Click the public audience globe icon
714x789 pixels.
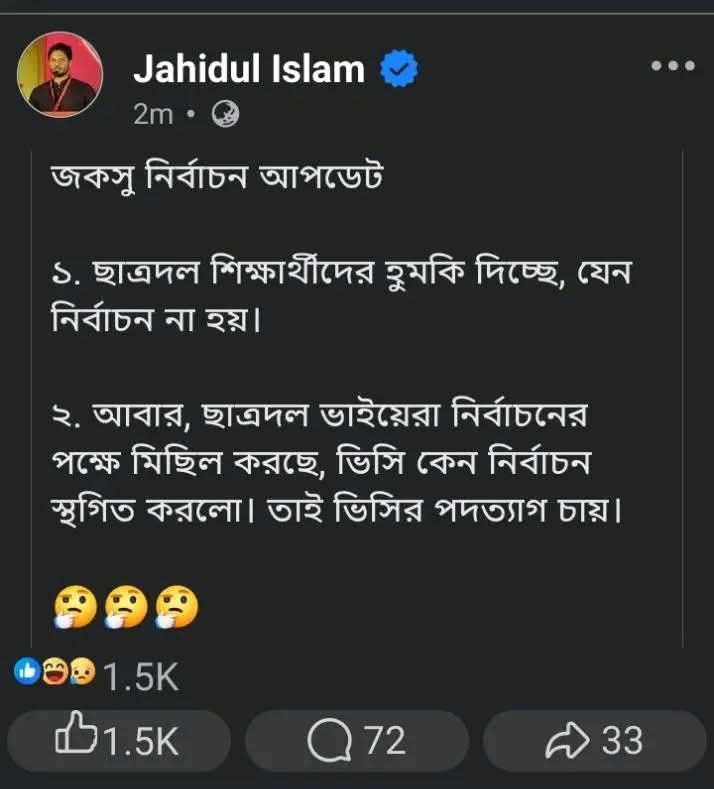click(226, 116)
